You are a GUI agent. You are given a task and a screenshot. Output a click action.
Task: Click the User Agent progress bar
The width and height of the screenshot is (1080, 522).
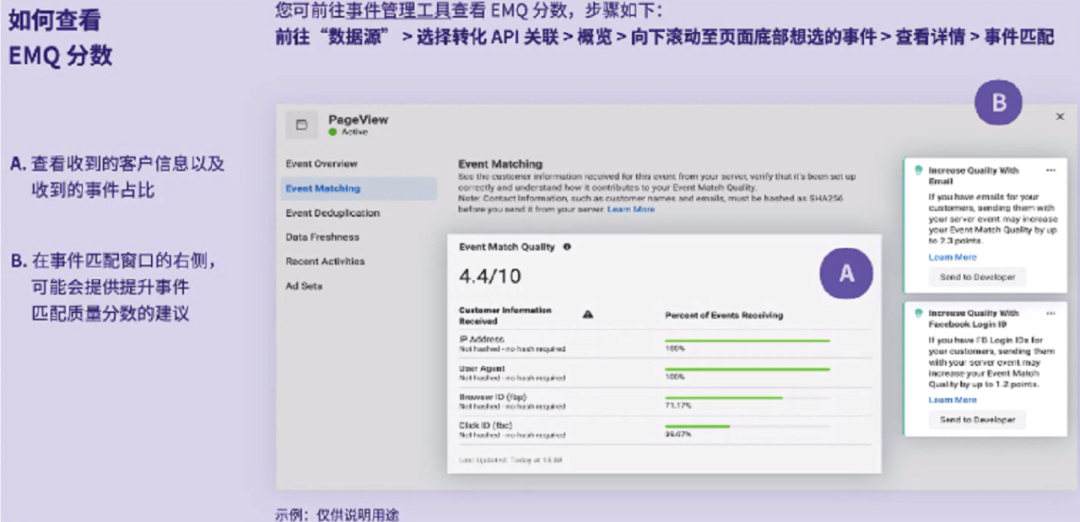tap(747, 369)
